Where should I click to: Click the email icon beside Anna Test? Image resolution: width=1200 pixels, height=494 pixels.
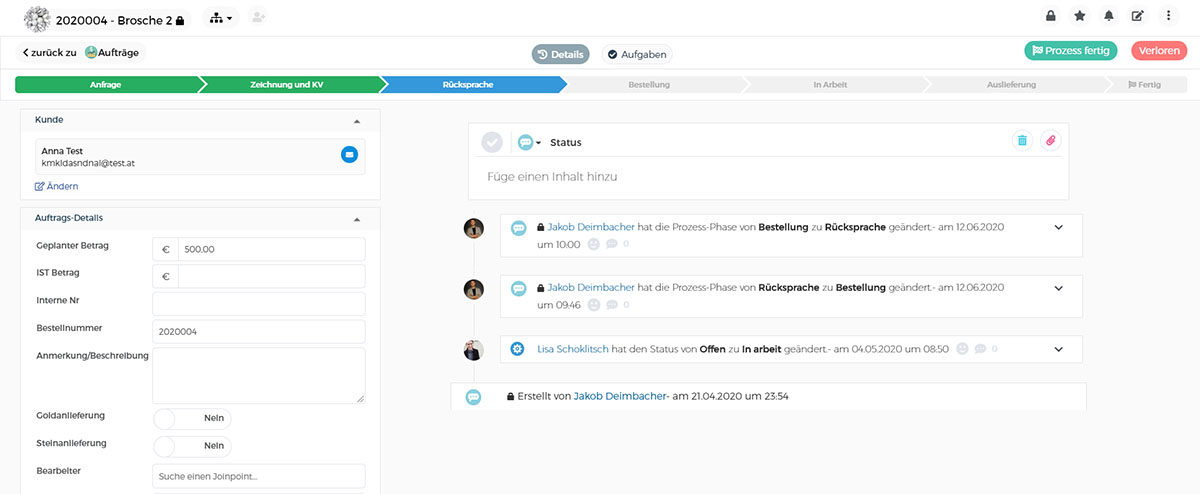point(349,155)
